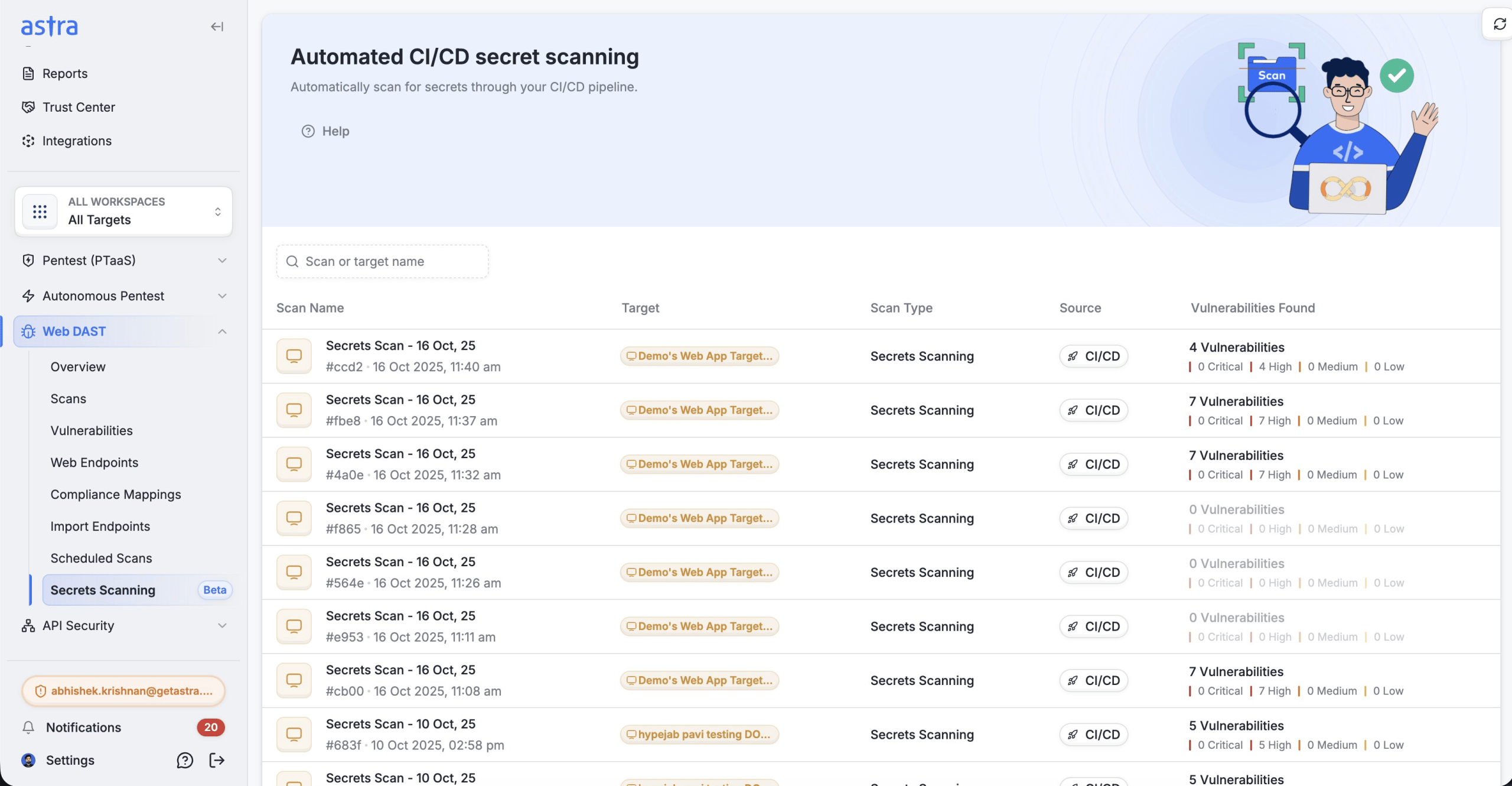This screenshot has height=786, width=1512.
Task: Open Settings in the sidebar
Action: pos(70,761)
